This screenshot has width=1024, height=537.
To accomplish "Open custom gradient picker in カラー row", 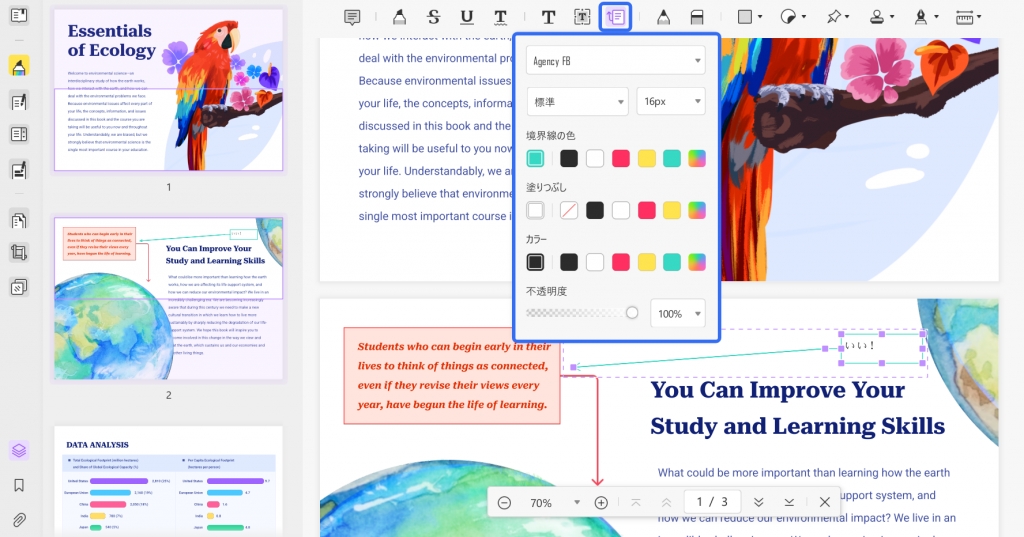I will 697,262.
